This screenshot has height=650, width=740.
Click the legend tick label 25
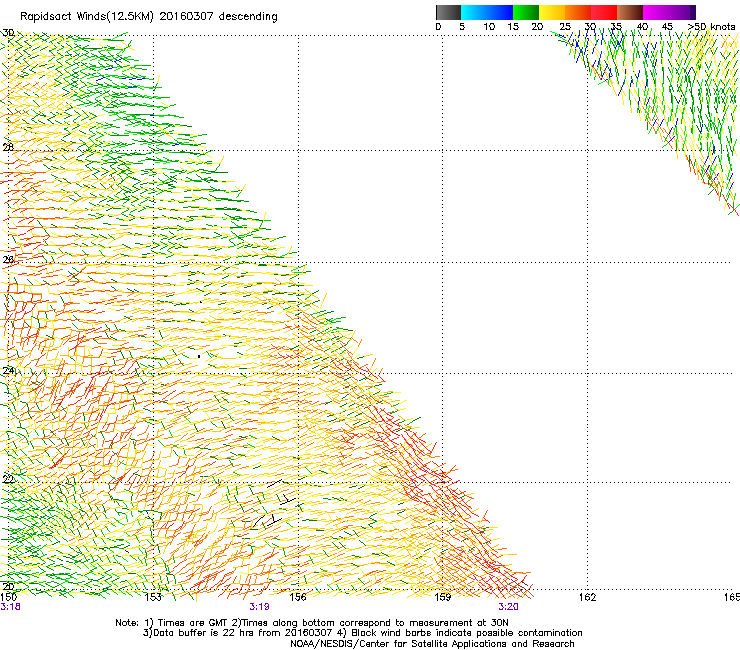[x=565, y=27]
